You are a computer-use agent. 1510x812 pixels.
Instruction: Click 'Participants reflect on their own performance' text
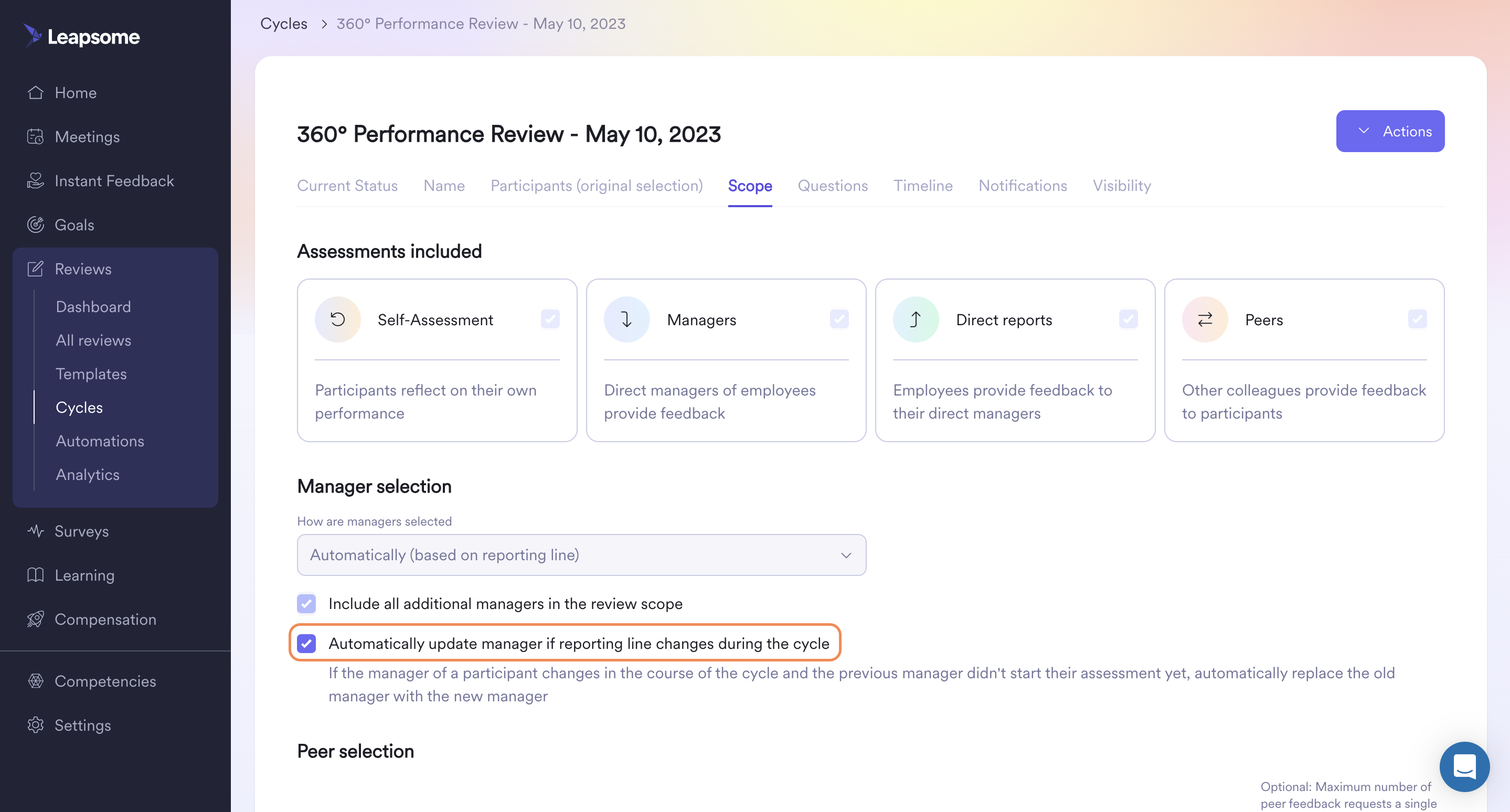pos(426,401)
